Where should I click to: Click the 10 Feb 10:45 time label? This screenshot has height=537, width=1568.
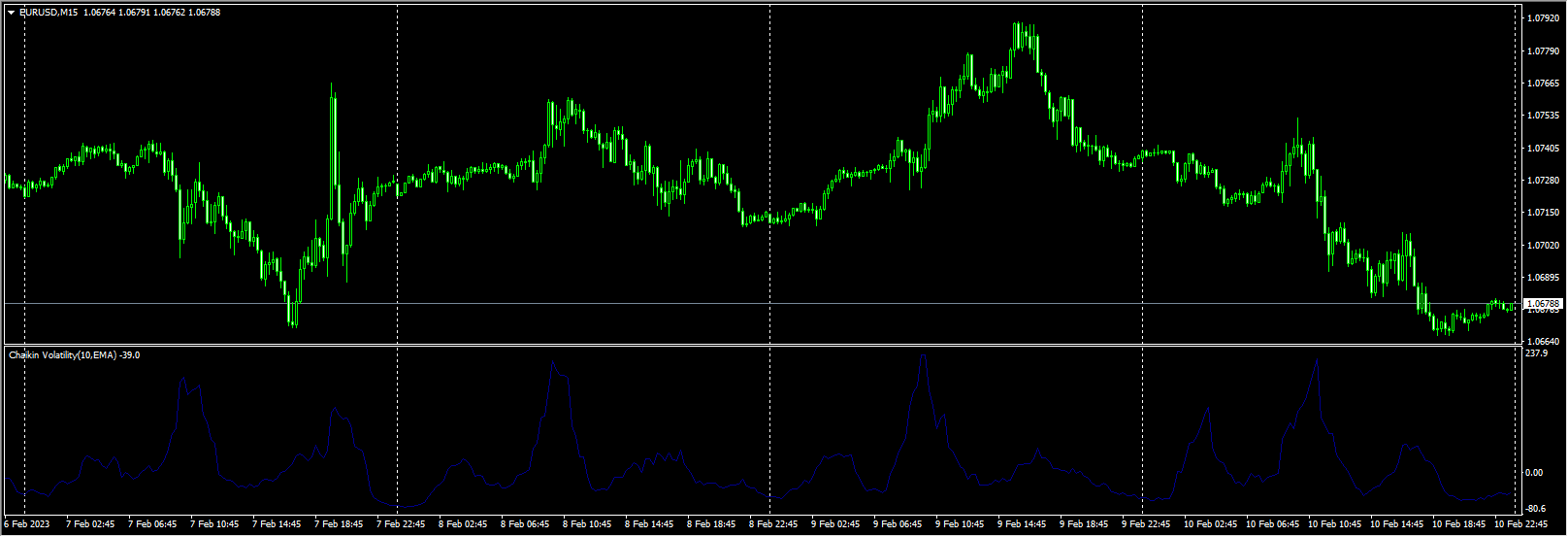pos(1334,524)
